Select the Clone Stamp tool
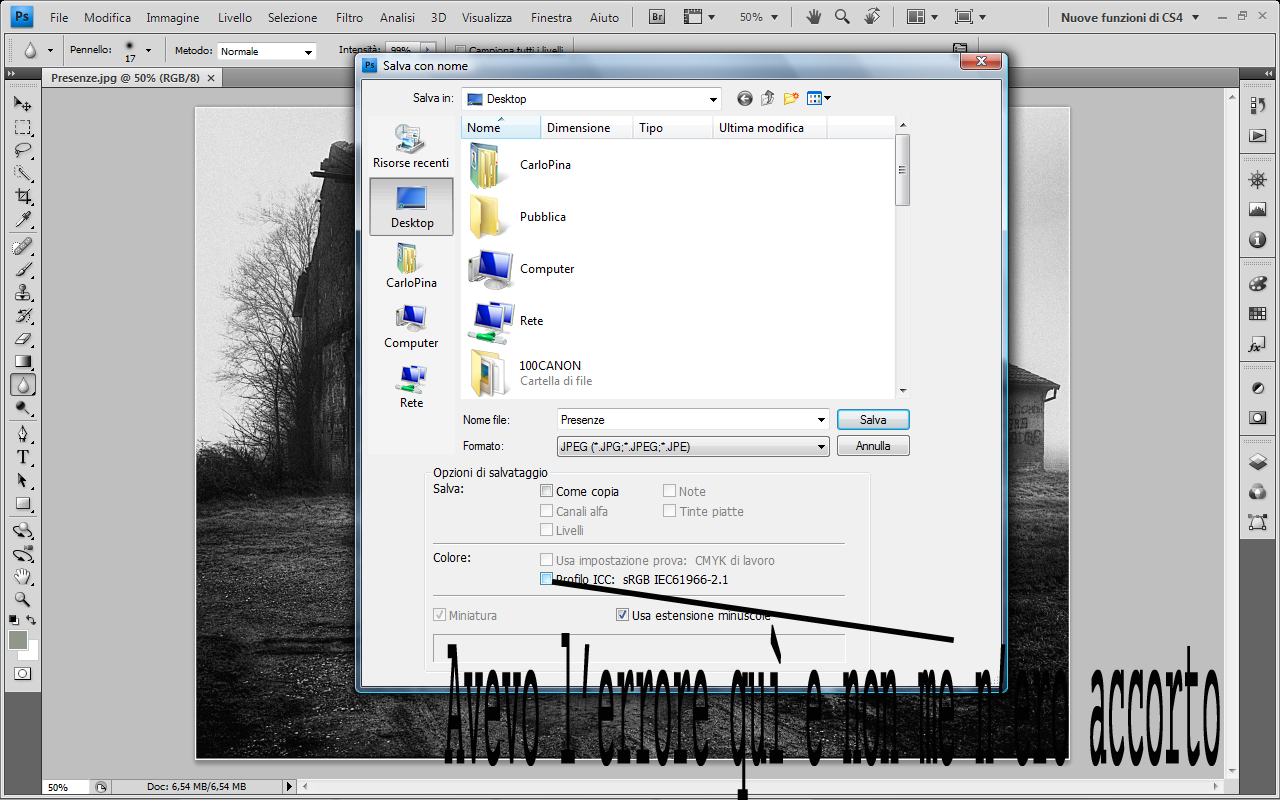Screen dimensions: 1280x800 coord(22,293)
